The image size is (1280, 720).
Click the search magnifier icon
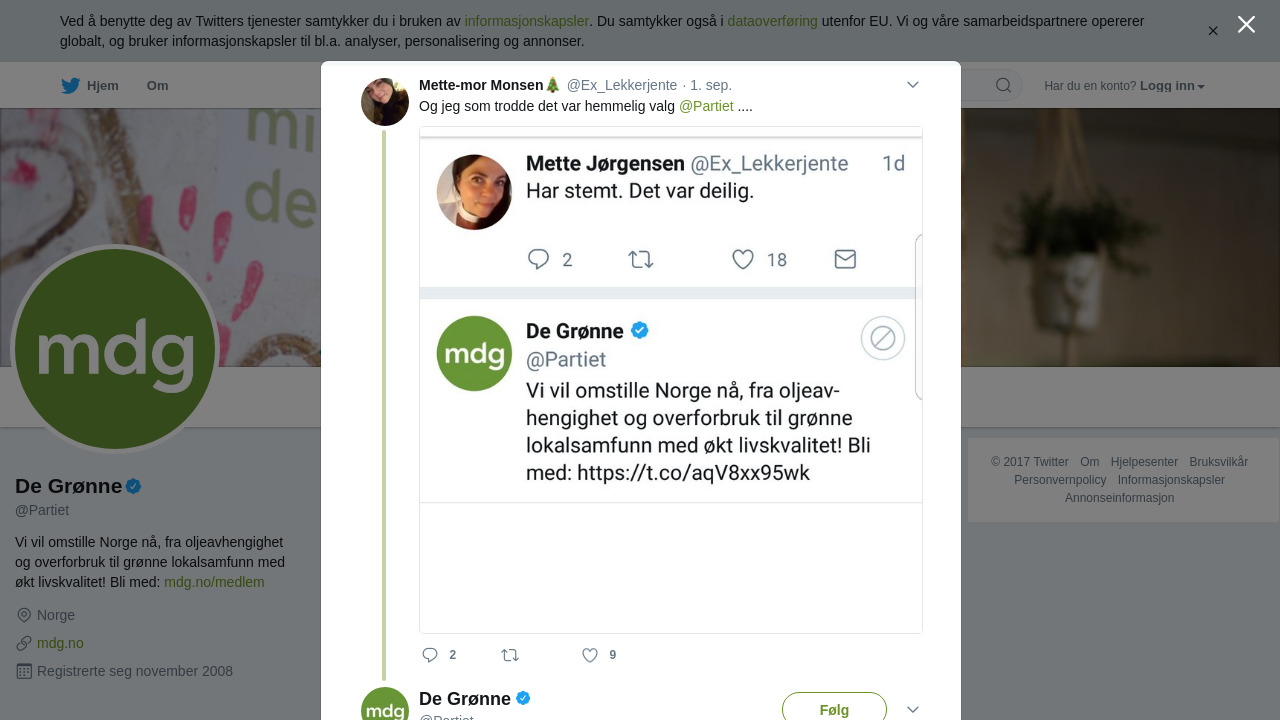(x=1003, y=85)
